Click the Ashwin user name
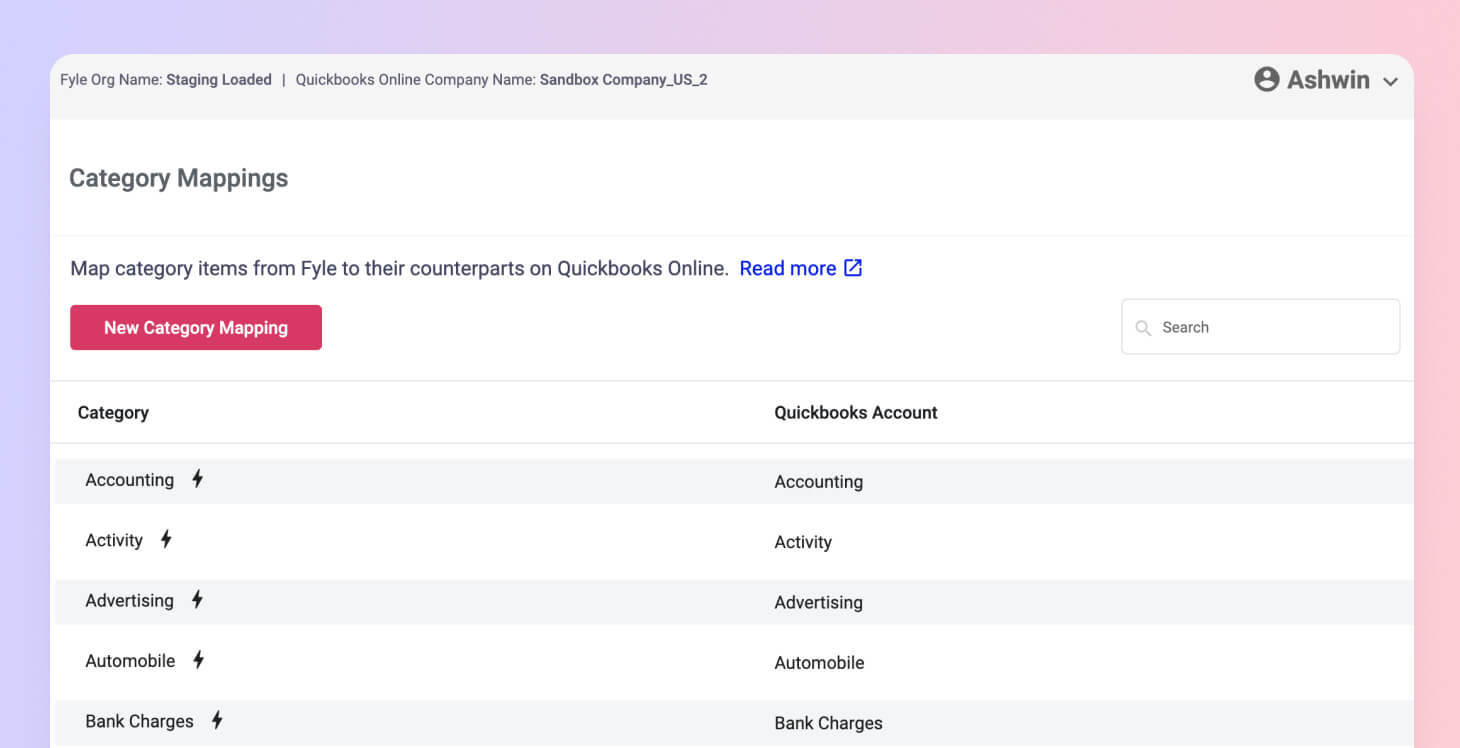 [1328, 80]
